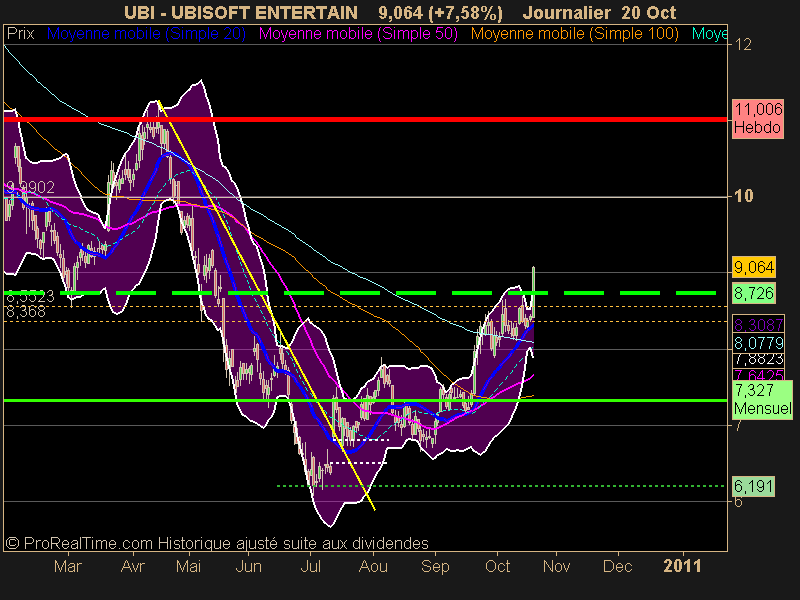Screen dimensions: 800x600
Task: Click the chart title 'UBI - UBISOFT ENTERTAIN'
Action: [241, 12]
